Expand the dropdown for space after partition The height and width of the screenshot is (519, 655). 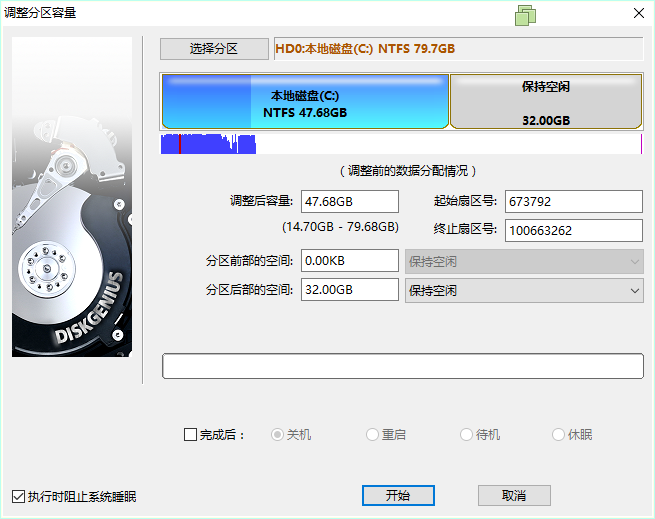tap(634, 290)
